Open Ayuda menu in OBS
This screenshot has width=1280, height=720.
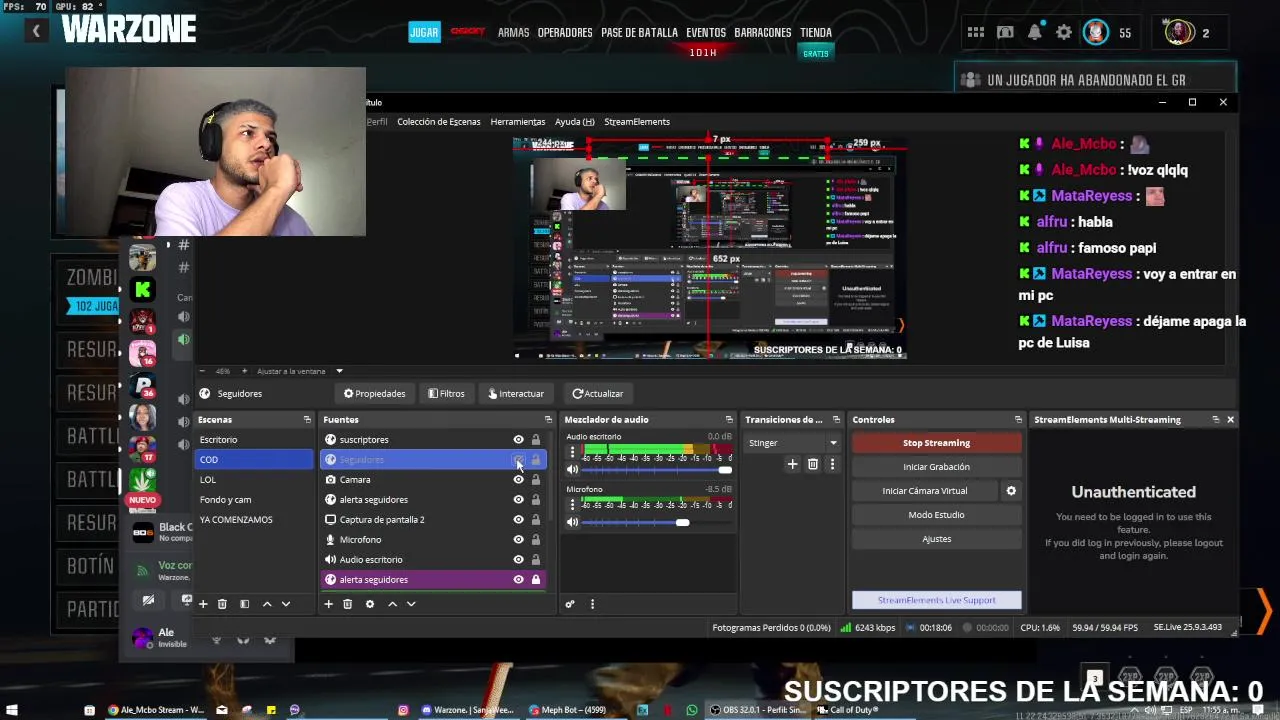574,122
